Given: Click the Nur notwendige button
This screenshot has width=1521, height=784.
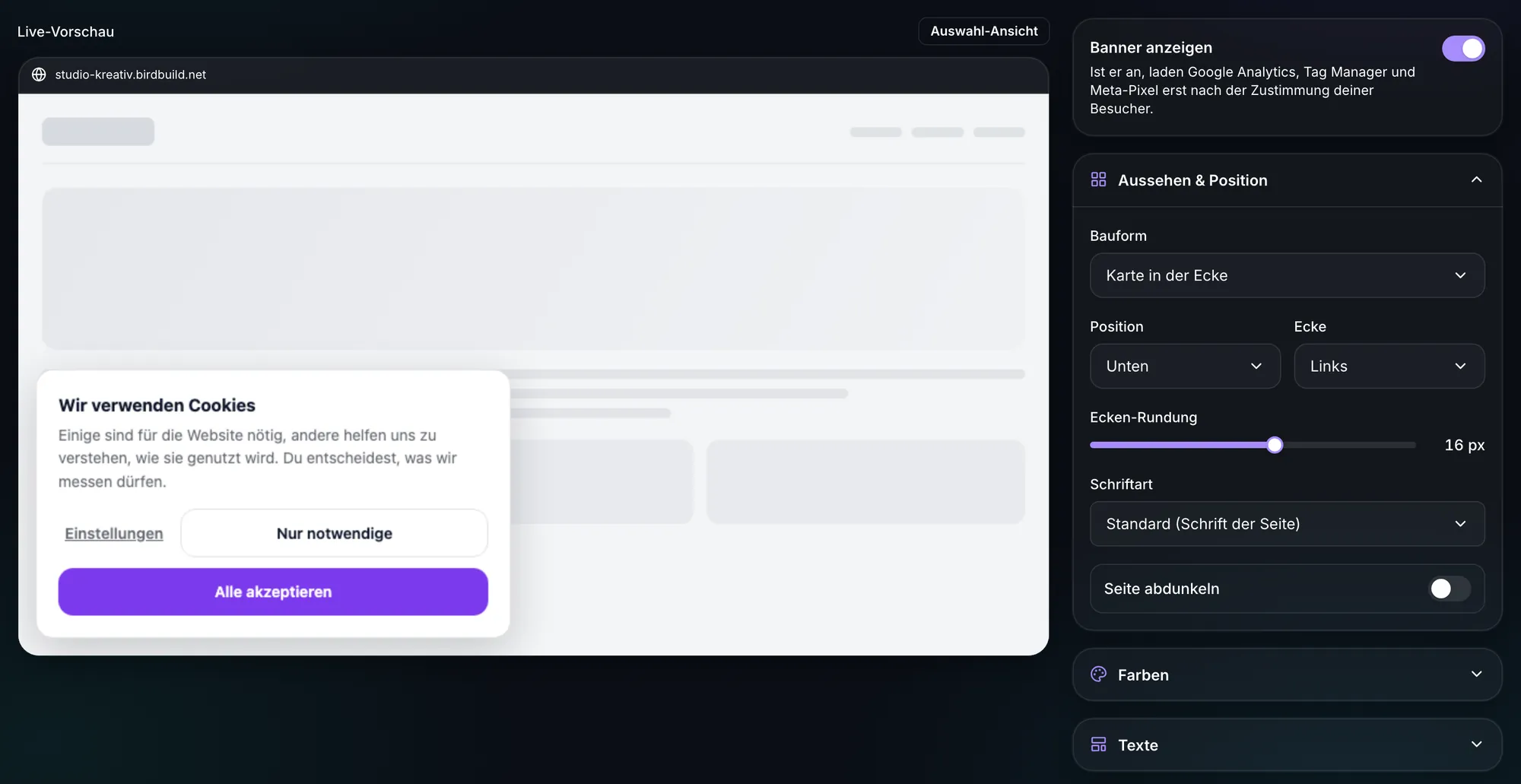Looking at the screenshot, I should point(335,533).
